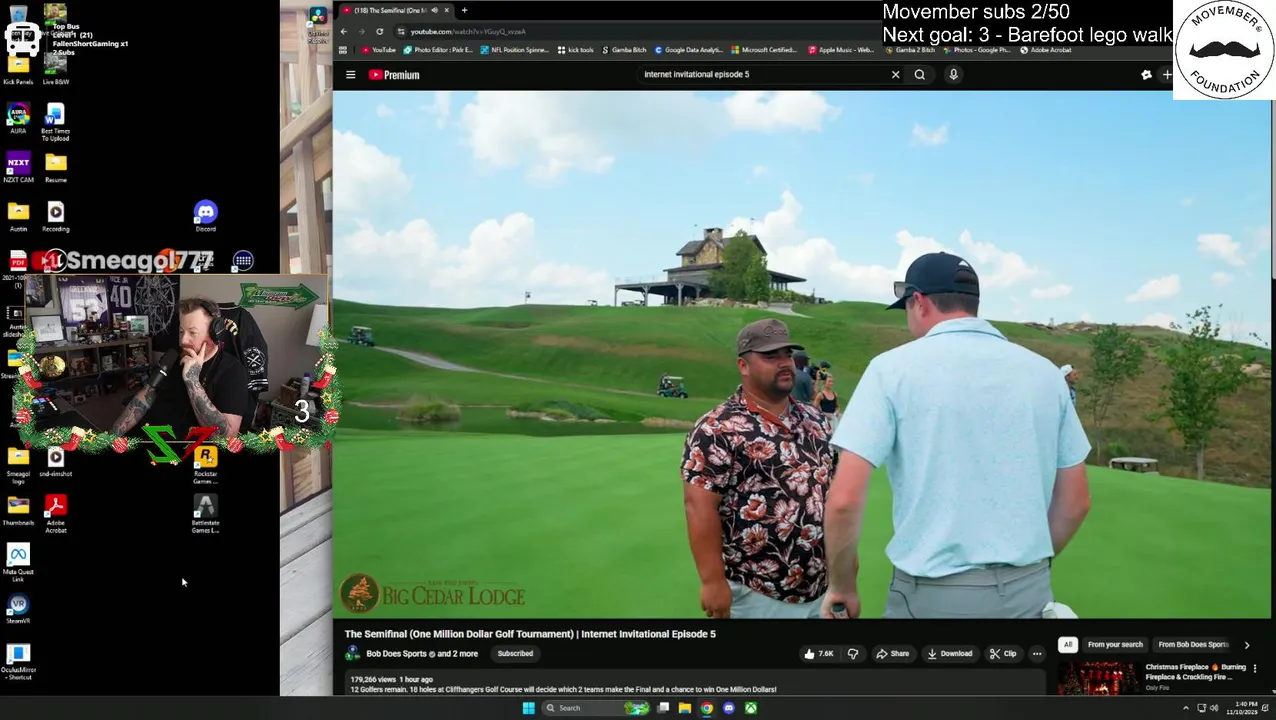This screenshot has width=1276, height=720.
Task: Clear the YouTube search field text
Action: click(x=895, y=74)
